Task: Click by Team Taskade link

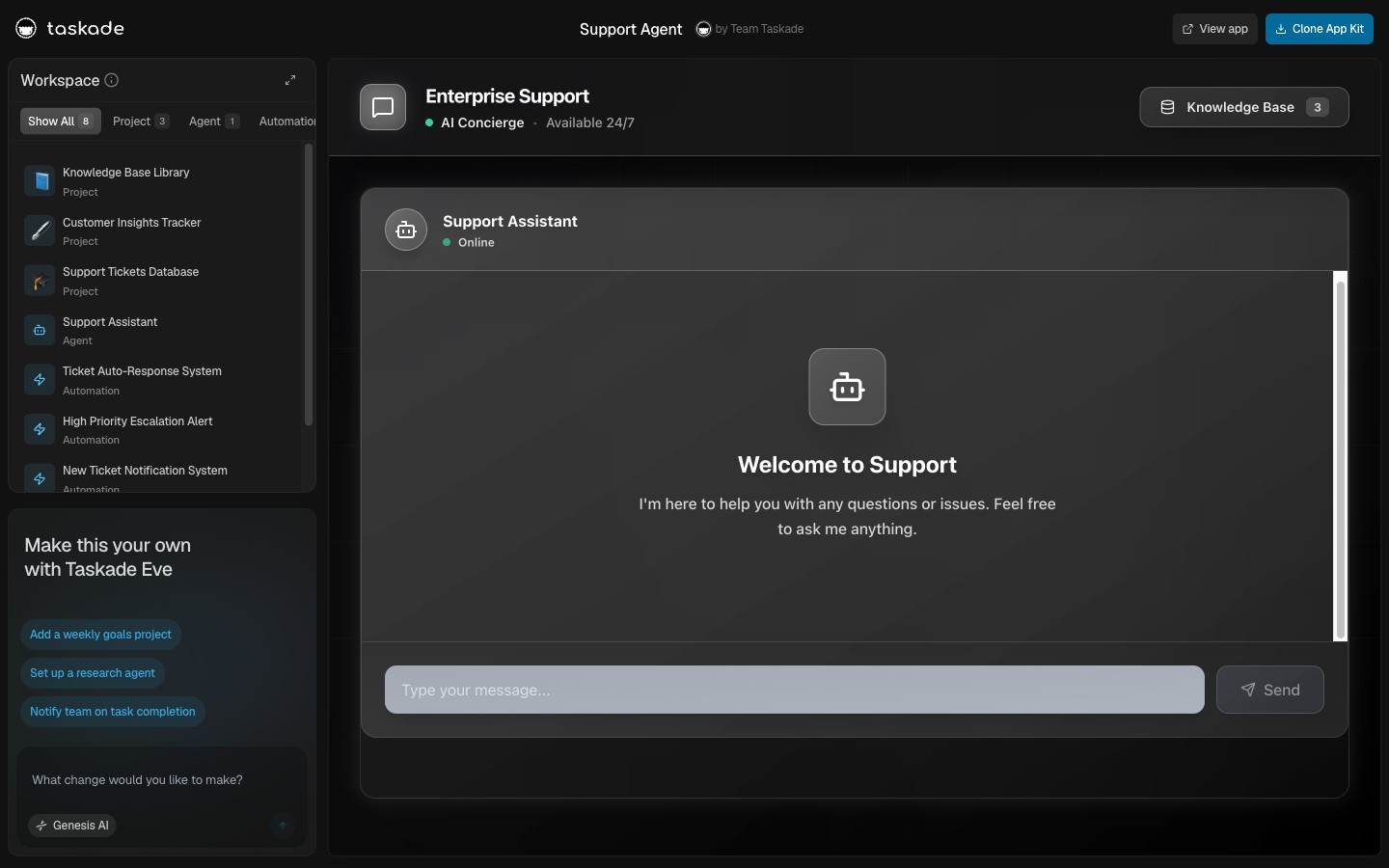Action: tap(759, 29)
